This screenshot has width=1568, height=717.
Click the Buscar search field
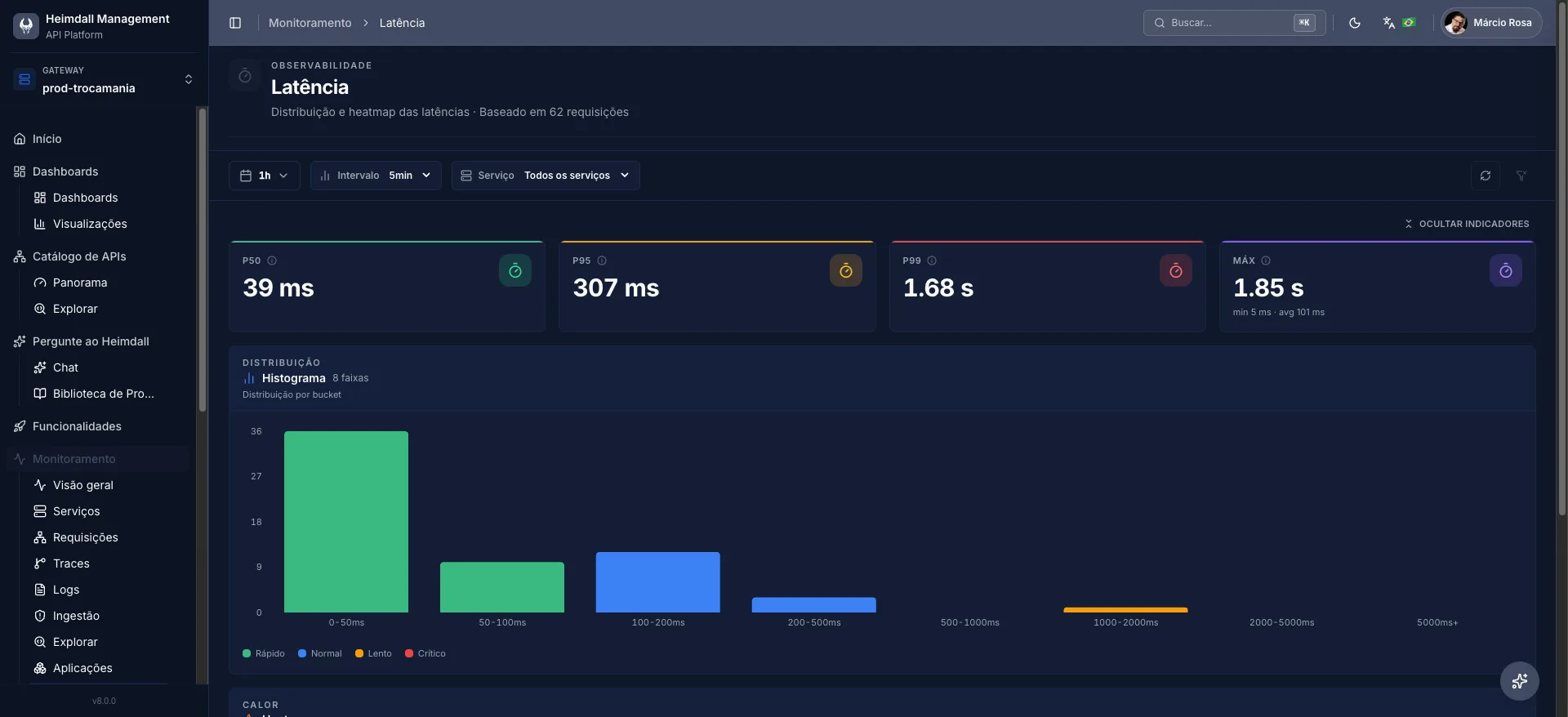[1234, 23]
